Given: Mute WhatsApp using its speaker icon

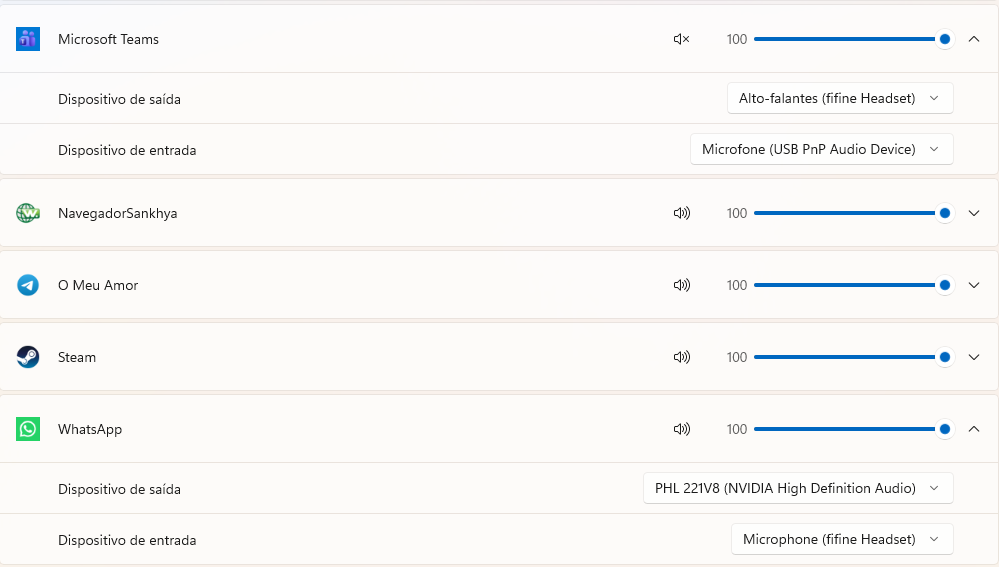Looking at the screenshot, I should [x=682, y=429].
